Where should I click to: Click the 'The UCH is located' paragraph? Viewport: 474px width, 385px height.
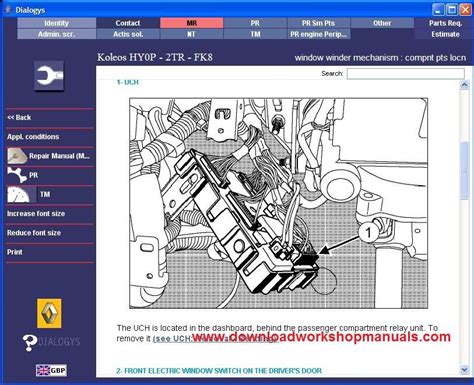277,333
